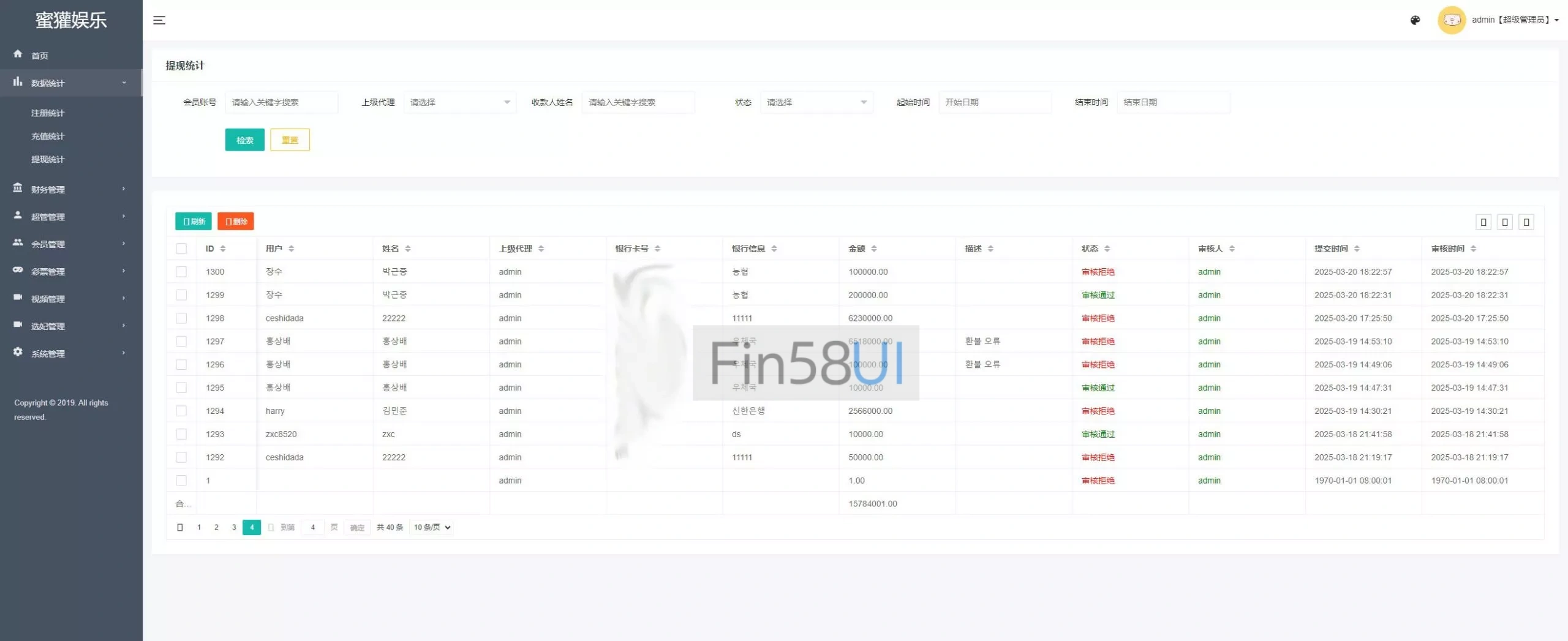Viewport: 1568px width, 641px height.
Task: Click the lottery management gamepad icon
Action: click(18, 271)
